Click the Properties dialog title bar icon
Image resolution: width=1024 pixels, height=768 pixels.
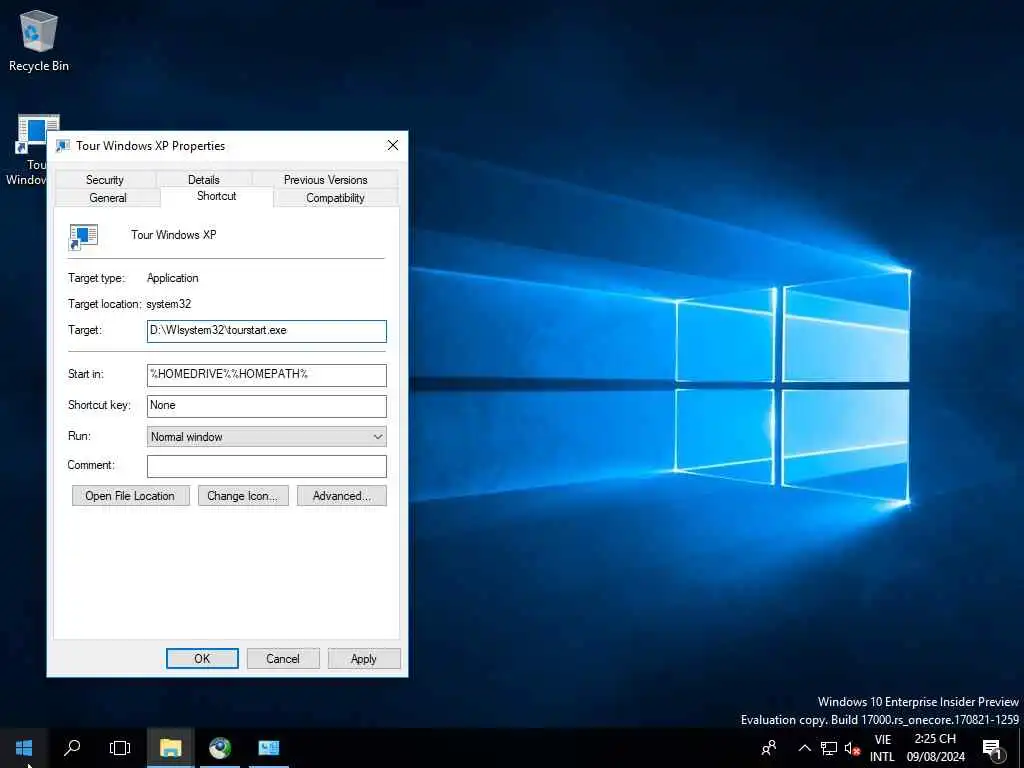pos(63,146)
